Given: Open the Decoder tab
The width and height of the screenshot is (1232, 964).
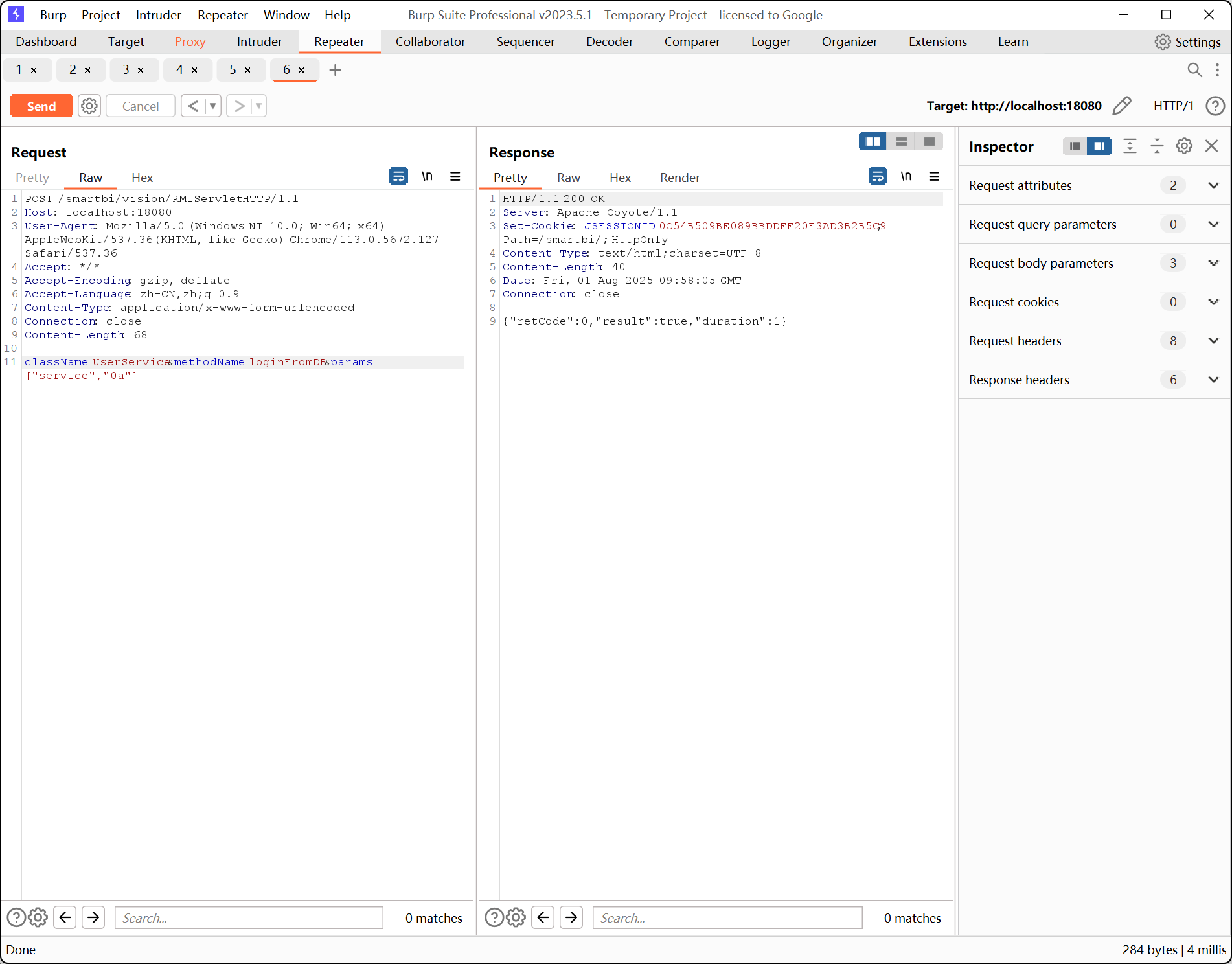Looking at the screenshot, I should (610, 41).
